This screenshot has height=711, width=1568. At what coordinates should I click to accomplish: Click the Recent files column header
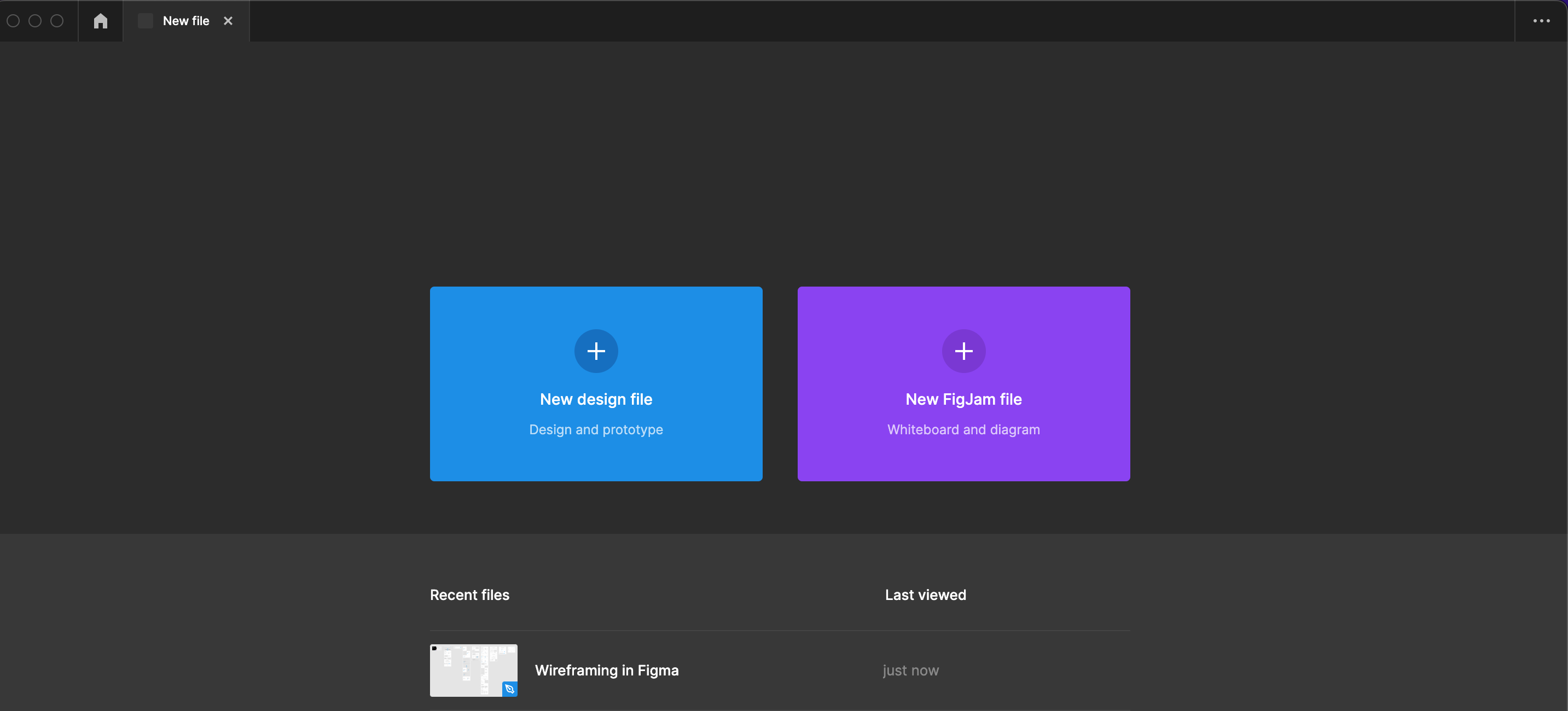coord(469,595)
